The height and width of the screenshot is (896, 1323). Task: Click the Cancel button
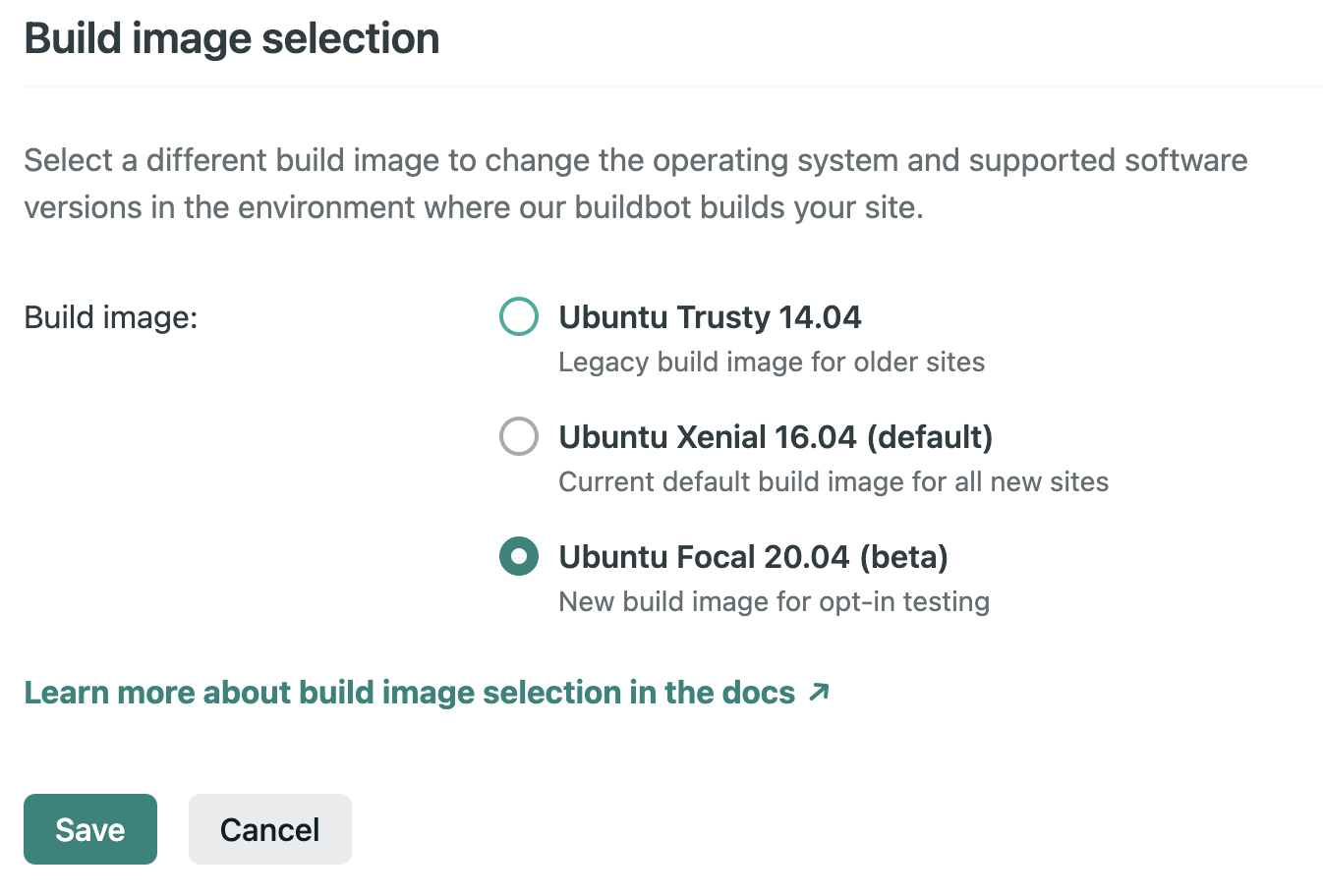click(x=269, y=828)
